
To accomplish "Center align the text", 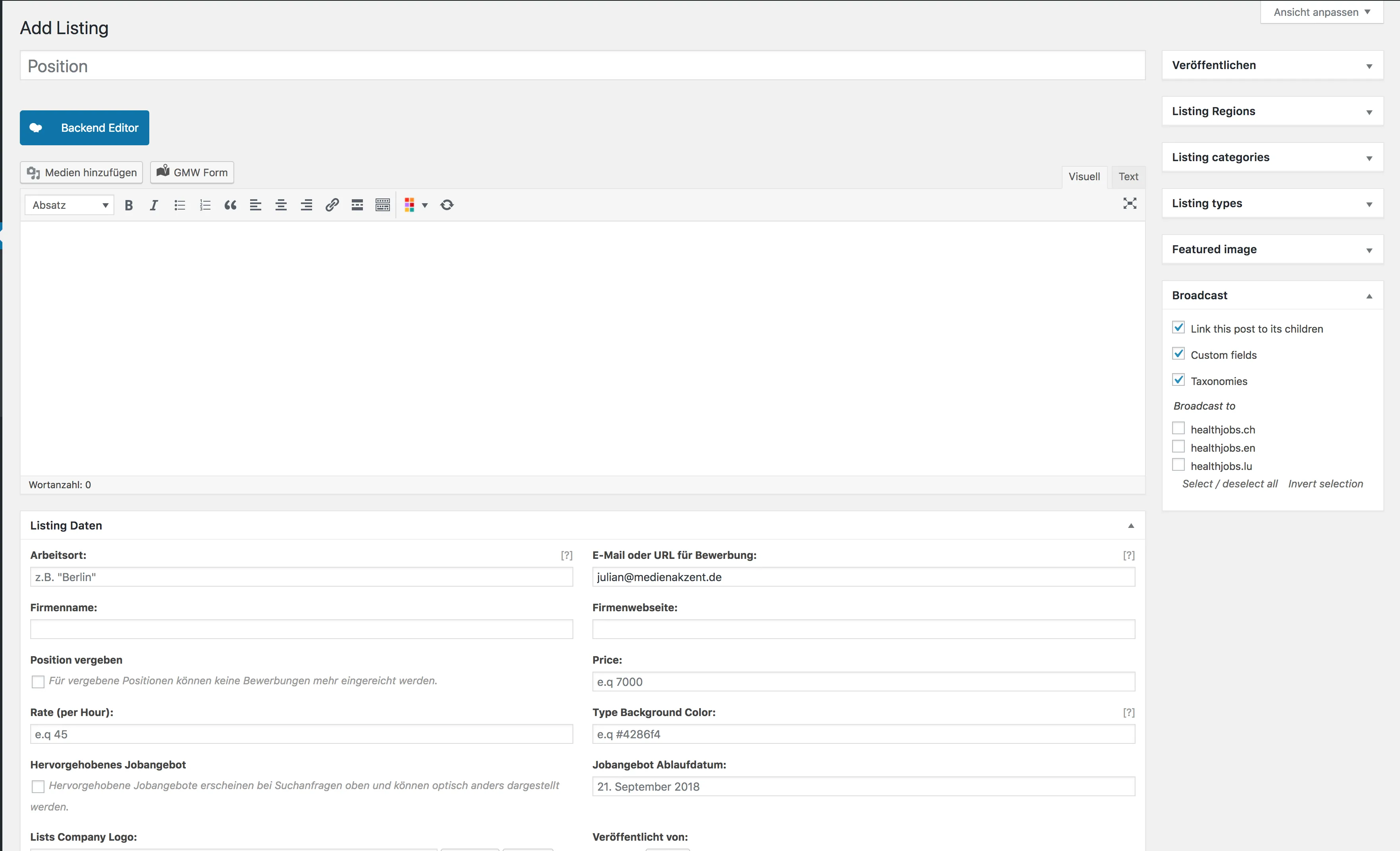I will [281, 205].
